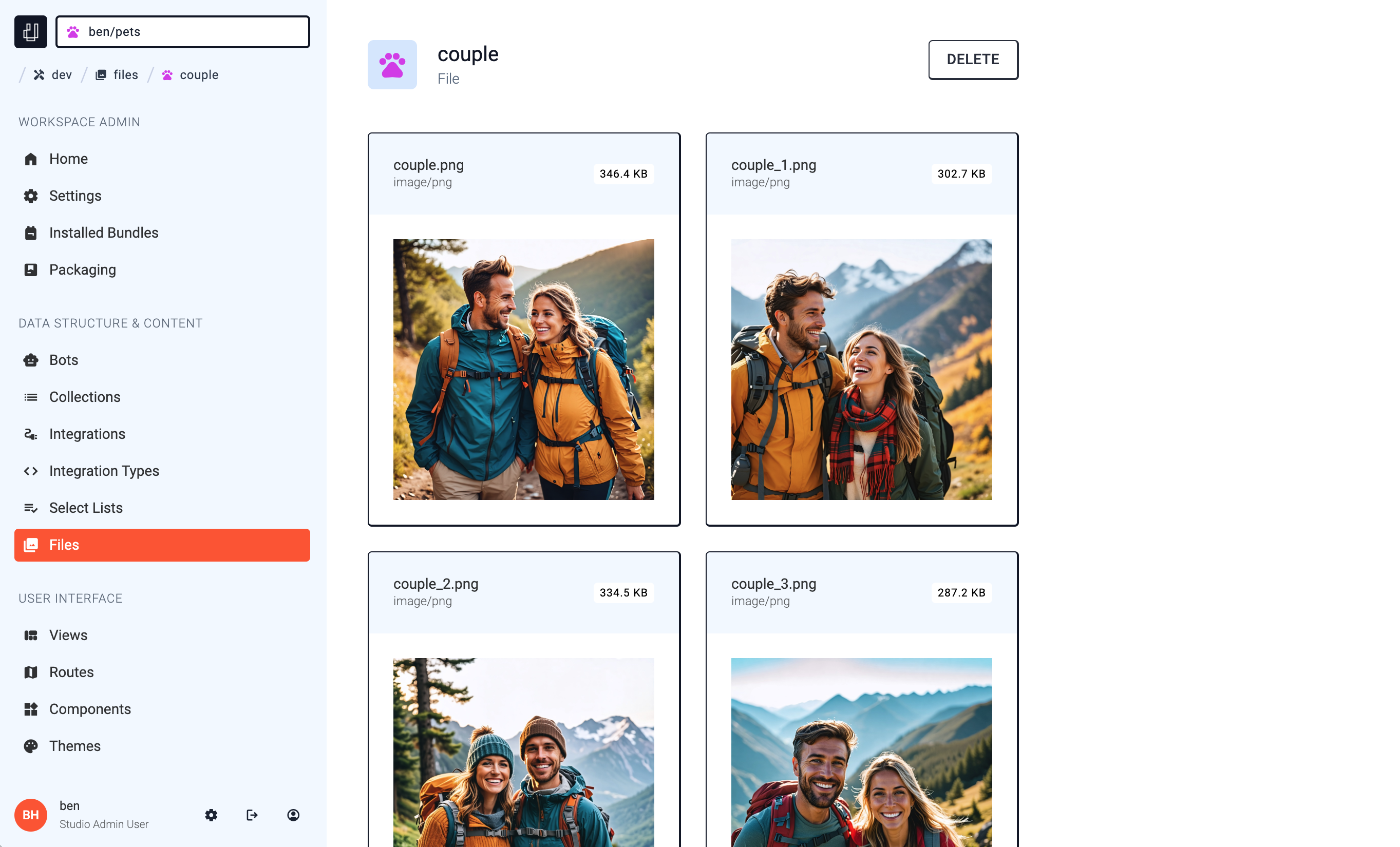Click the BH user avatar

pyautogui.click(x=31, y=815)
